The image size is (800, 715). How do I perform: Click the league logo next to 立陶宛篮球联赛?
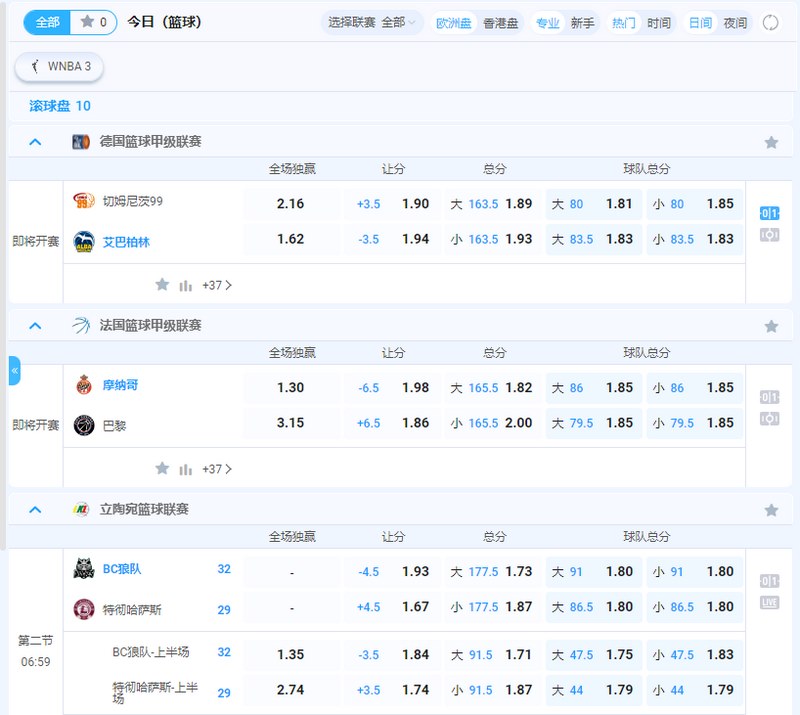tap(78, 509)
